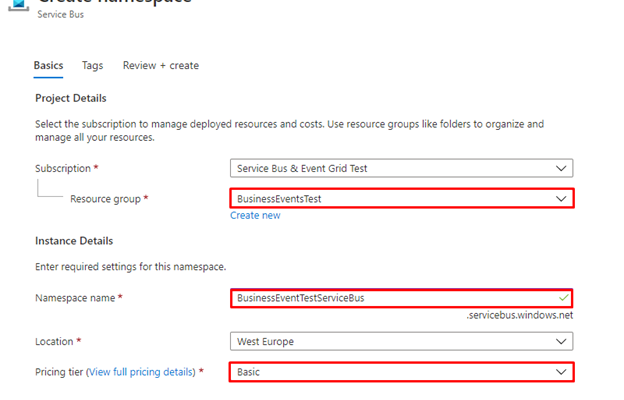Open the Tags tab
This screenshot has width=624, height=400.
92,65
